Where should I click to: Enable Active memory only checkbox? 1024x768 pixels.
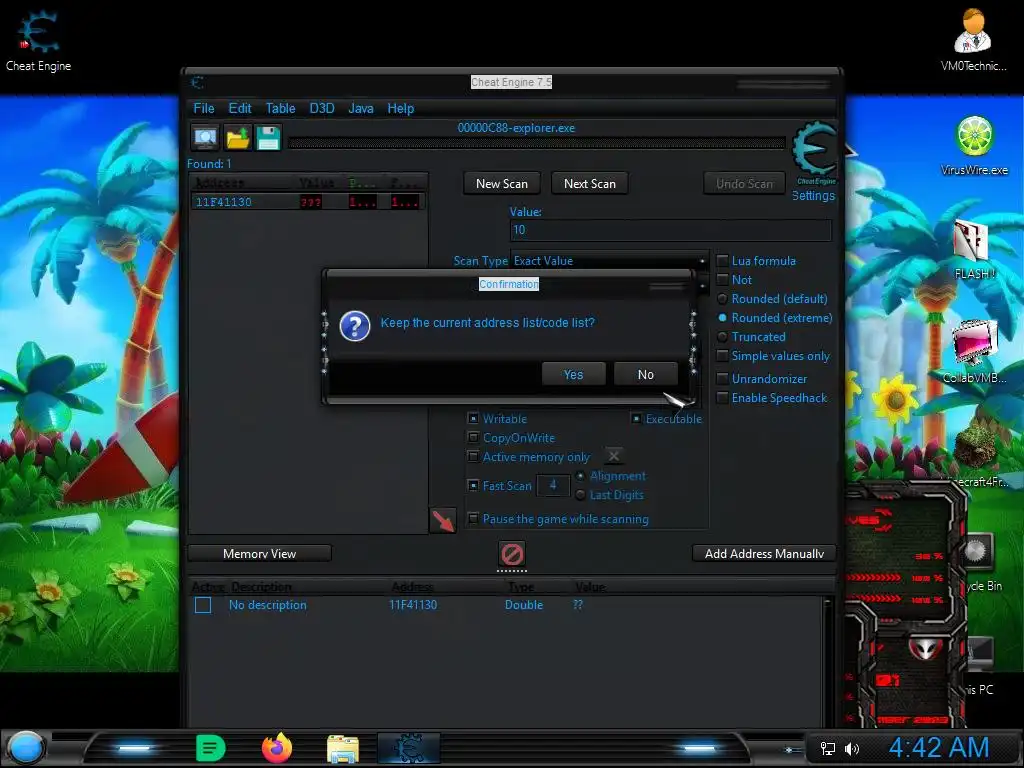[x=473, y=456]
